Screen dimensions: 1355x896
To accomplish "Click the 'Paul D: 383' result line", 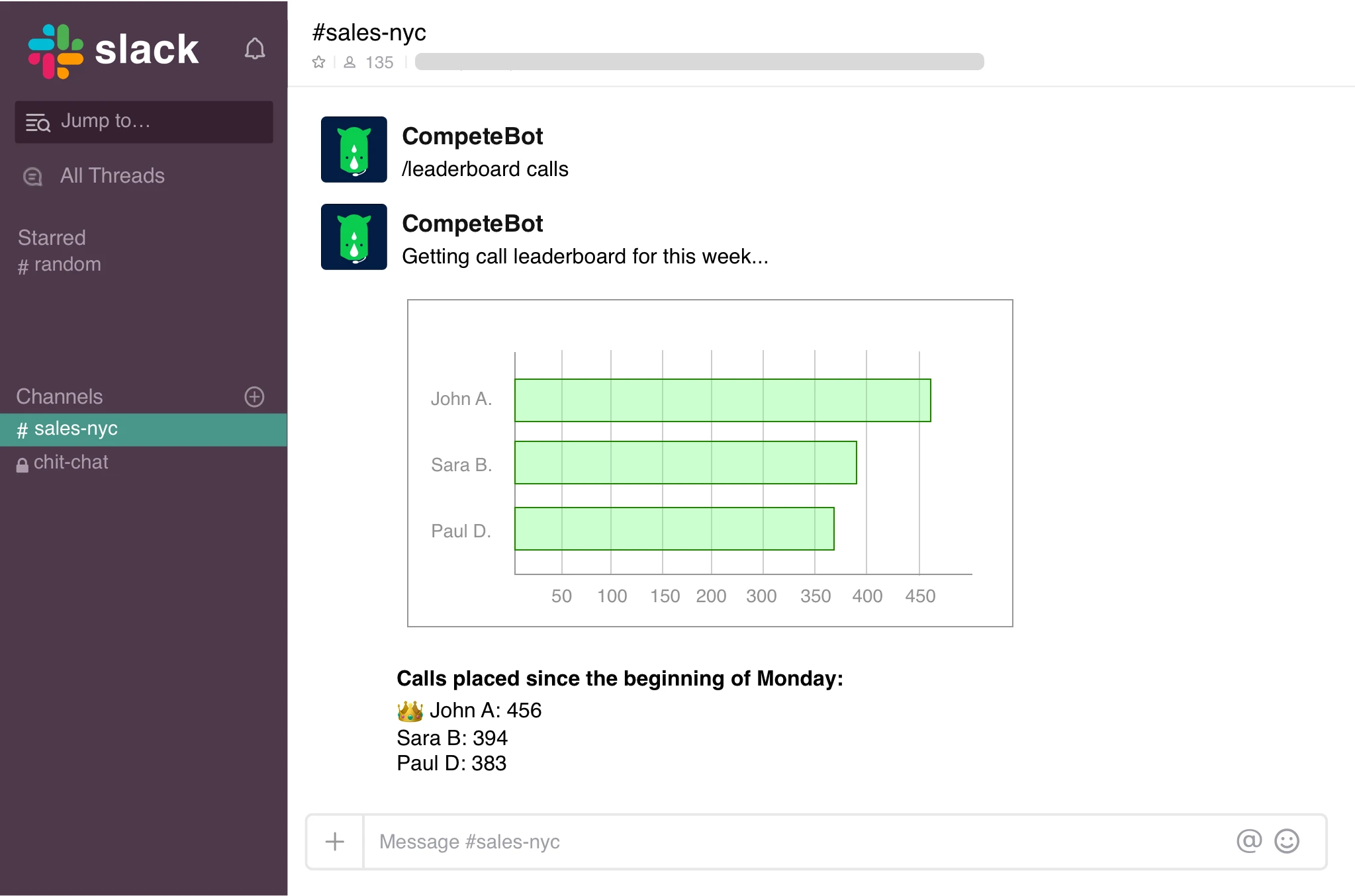I will (451, 764).
